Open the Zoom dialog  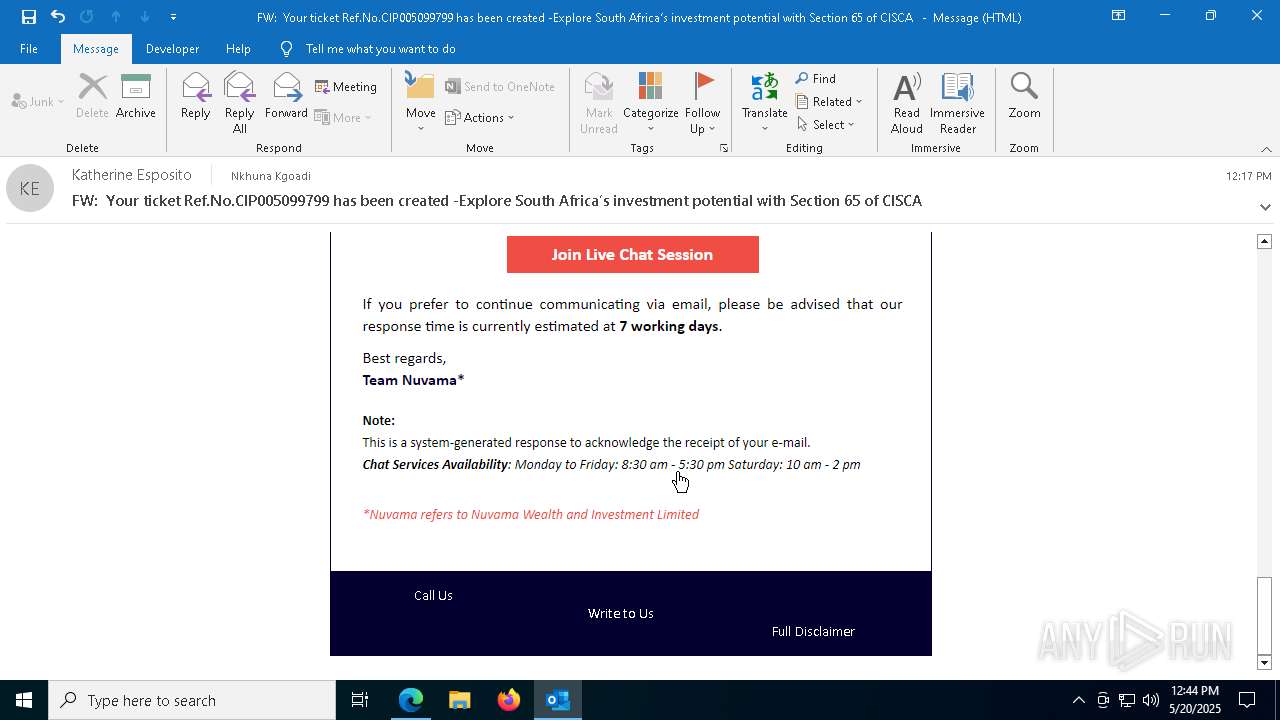click(x=1024, y=97)
